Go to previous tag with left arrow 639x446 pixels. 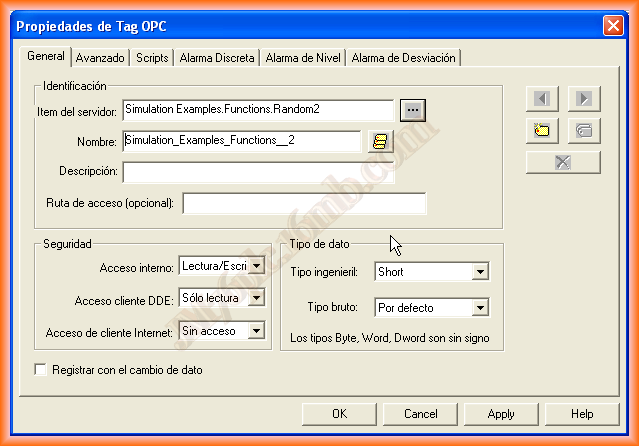(543, 98)
